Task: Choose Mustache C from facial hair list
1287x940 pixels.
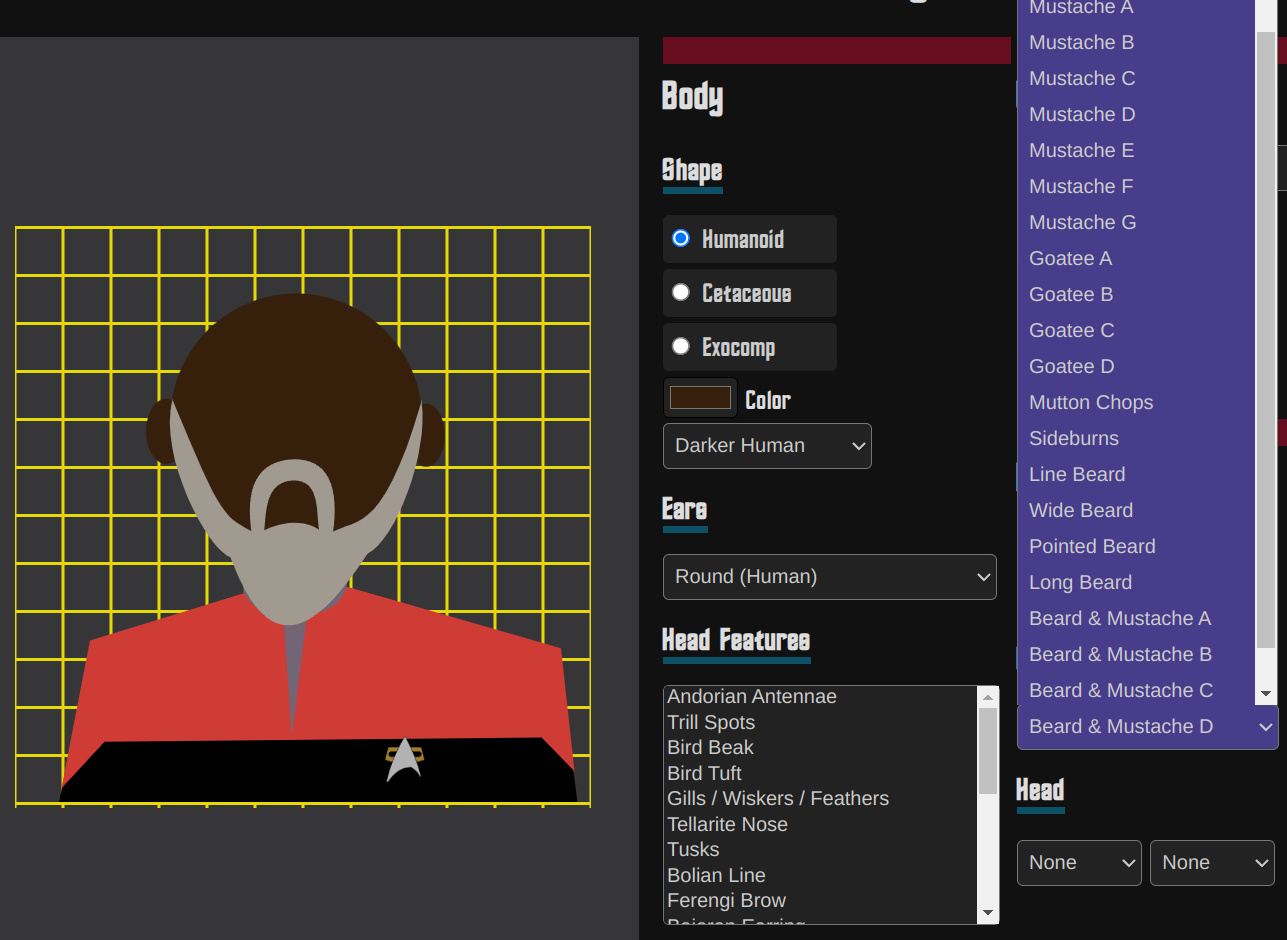Action: point(1136,78)
